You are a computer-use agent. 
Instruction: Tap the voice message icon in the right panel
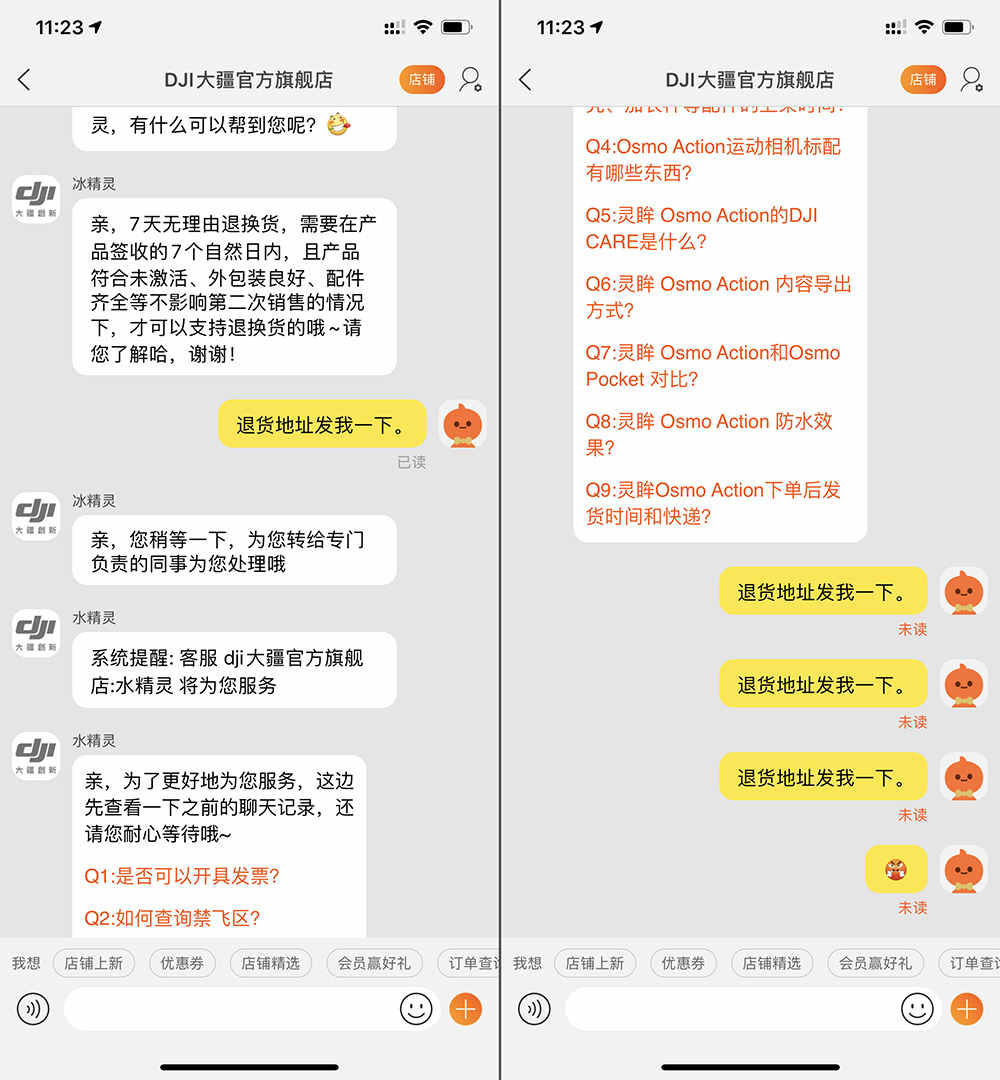tap(533, 1009)
